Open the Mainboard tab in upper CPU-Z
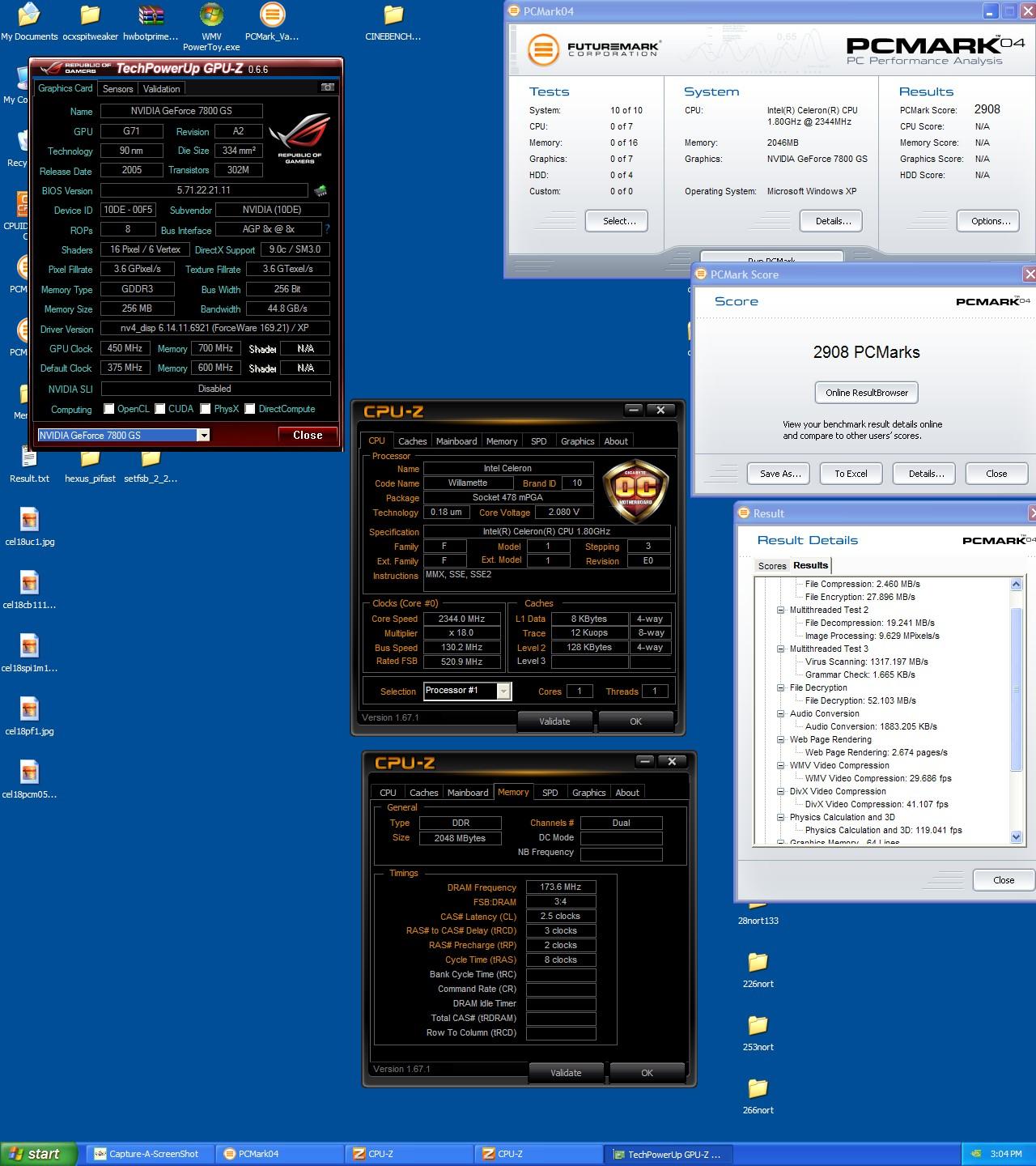The width and height of the screenshot is (1036, 1166). (x=456, y=441)
